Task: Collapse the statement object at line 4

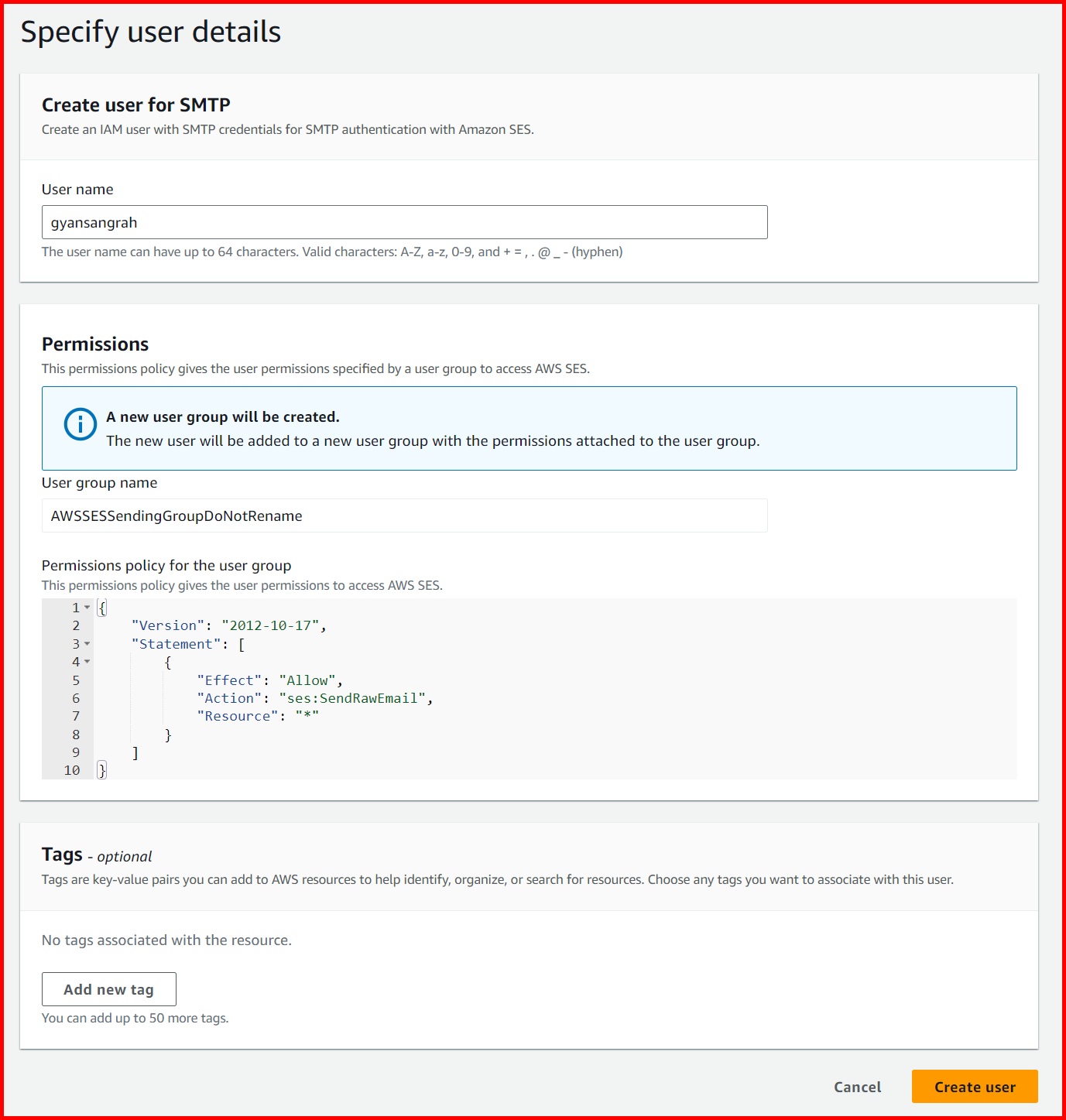Action: click(87, 662)
